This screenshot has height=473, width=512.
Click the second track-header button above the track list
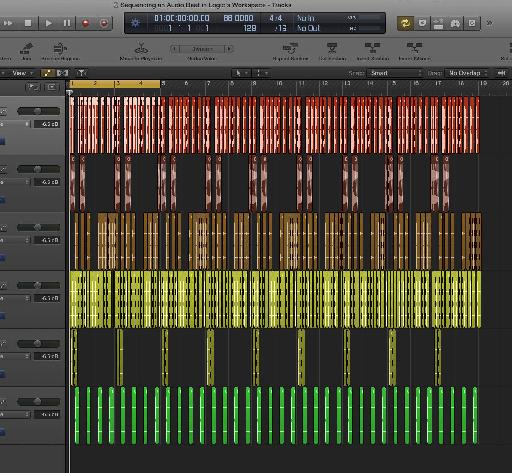[x=52, y=87]
